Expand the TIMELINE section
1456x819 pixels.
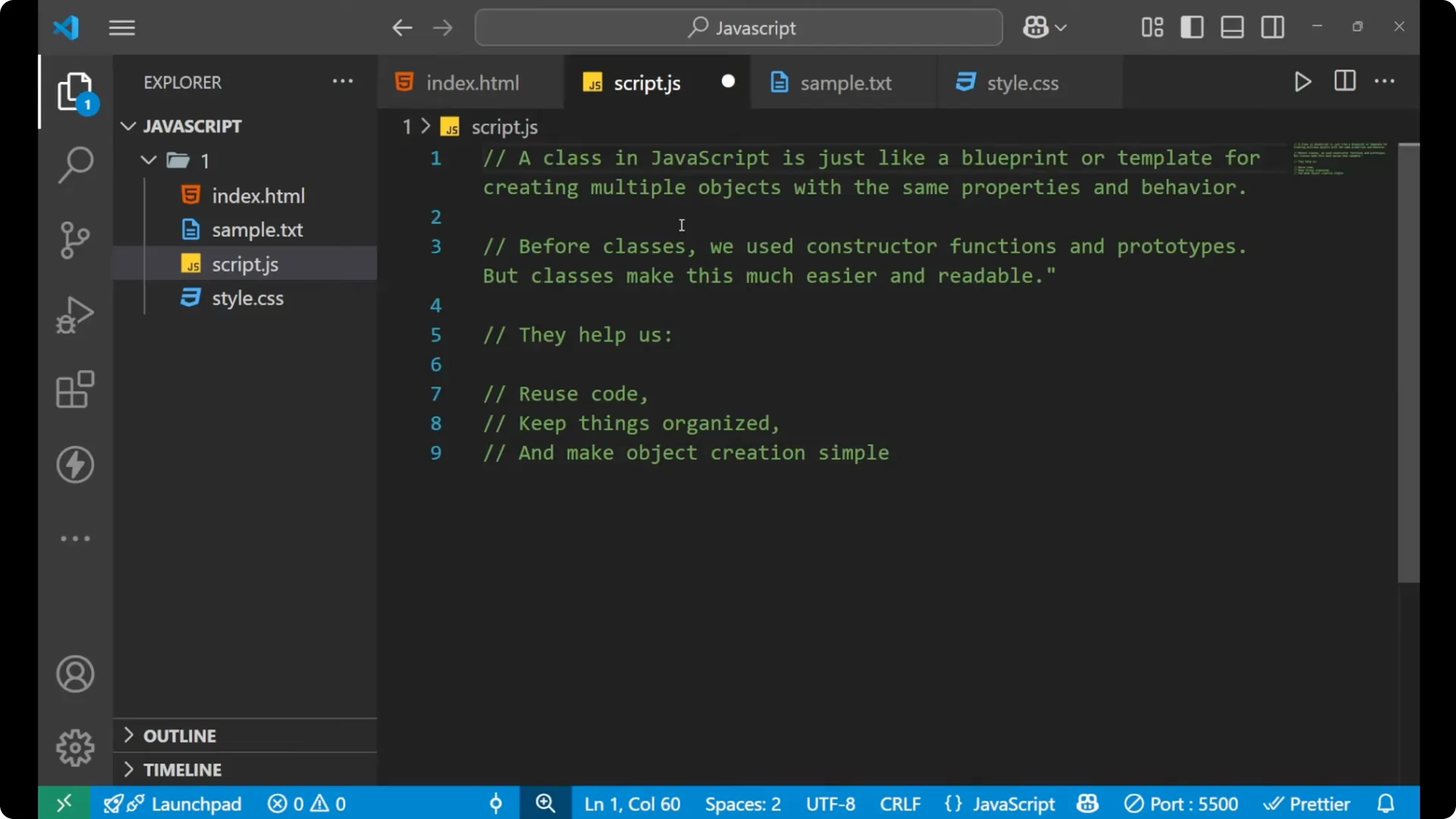184,769
